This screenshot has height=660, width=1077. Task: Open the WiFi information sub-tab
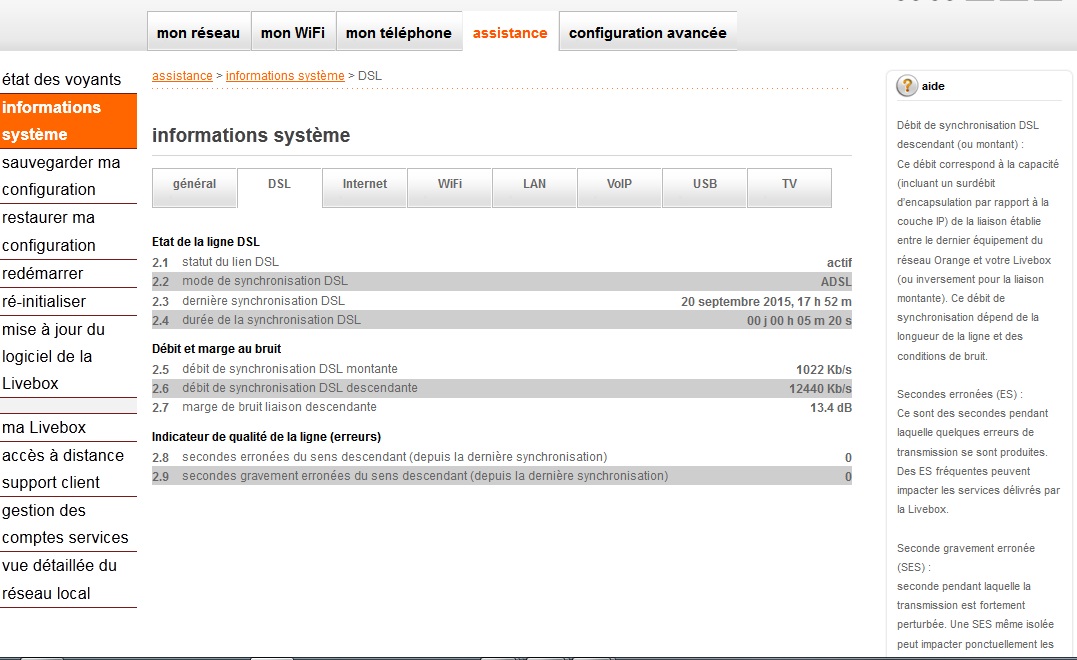[x=449, y=185]
